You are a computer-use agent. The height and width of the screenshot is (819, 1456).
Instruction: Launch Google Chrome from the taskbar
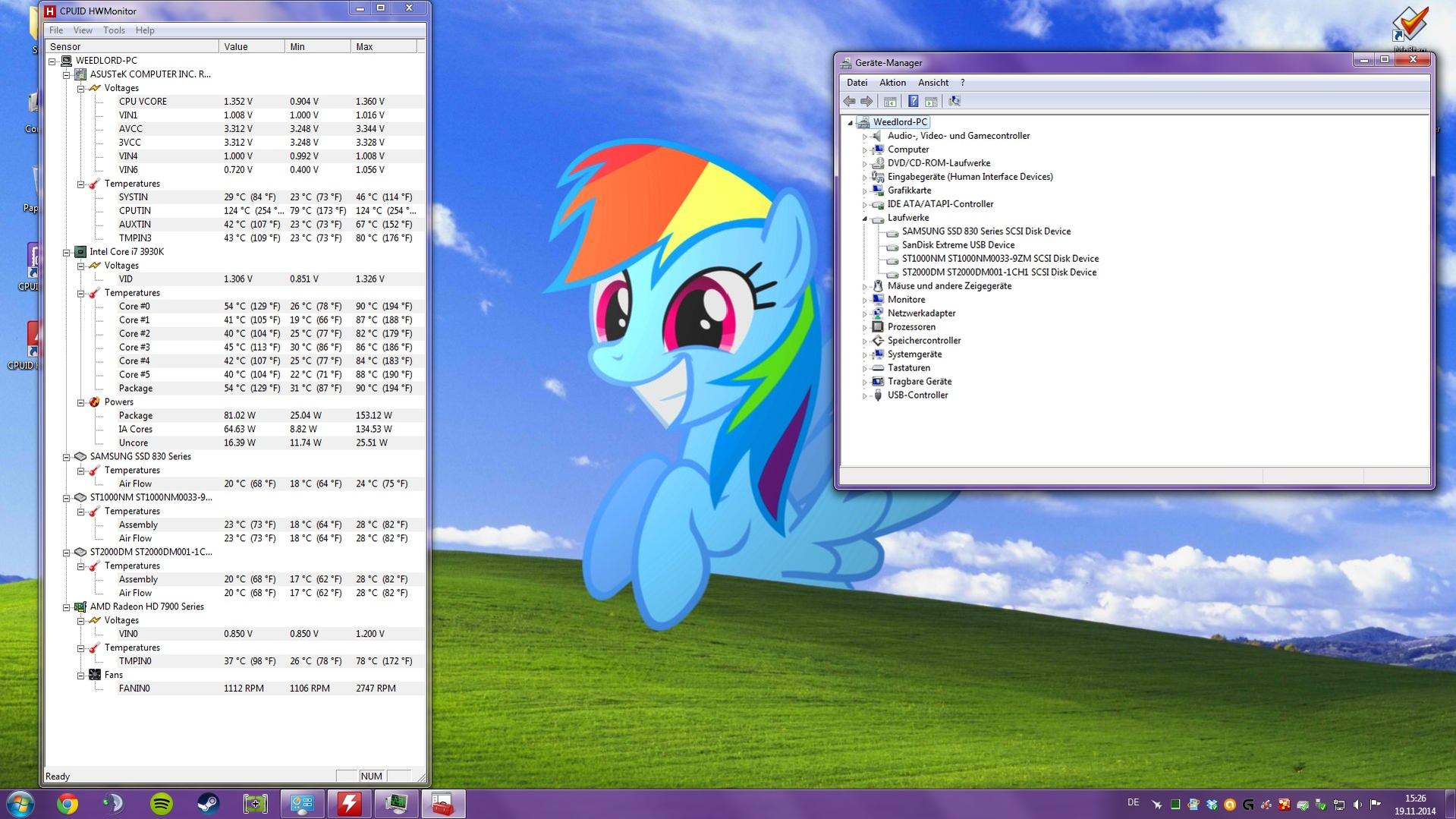(68, 804)
